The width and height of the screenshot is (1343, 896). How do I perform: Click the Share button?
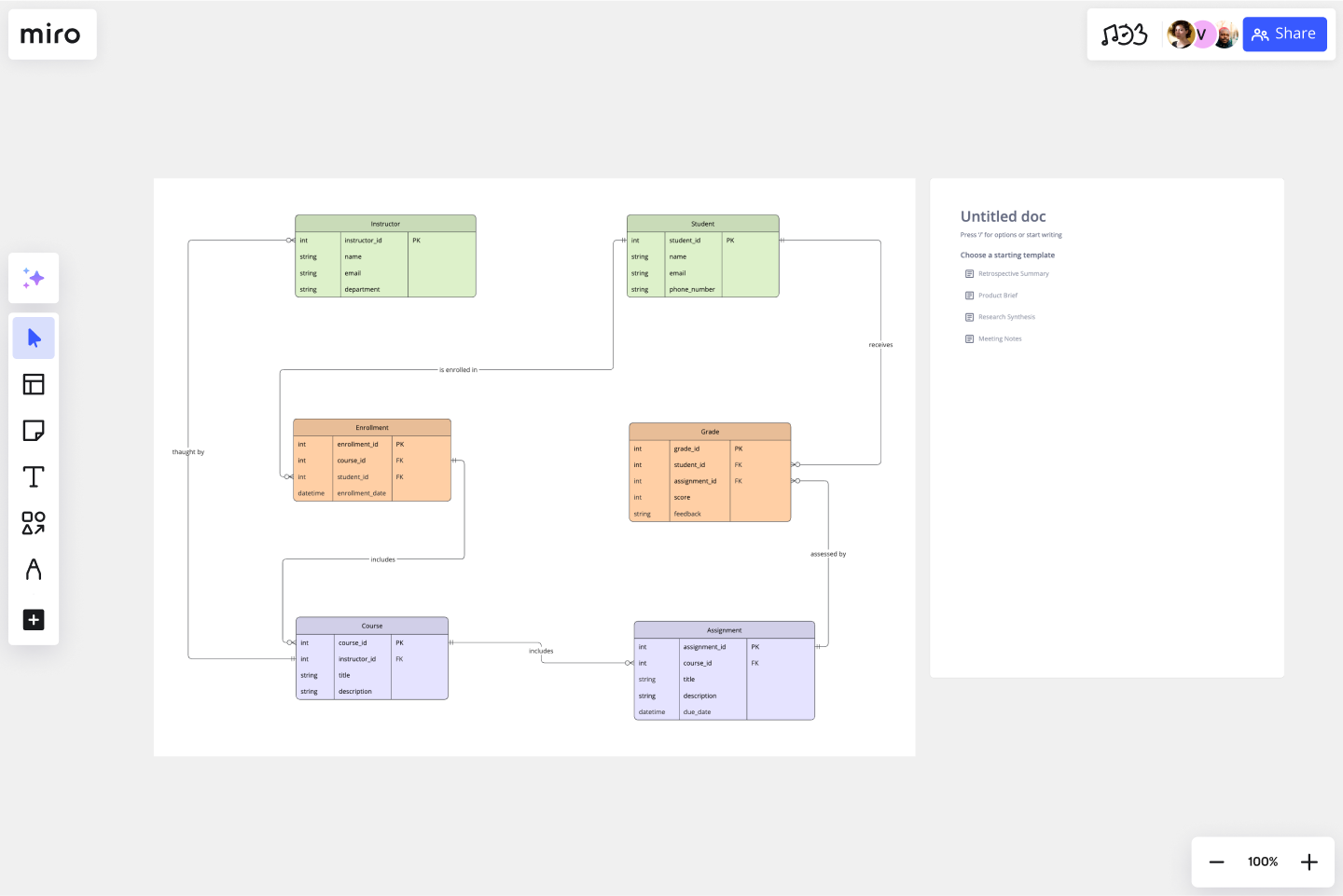tap(1284, 34)
